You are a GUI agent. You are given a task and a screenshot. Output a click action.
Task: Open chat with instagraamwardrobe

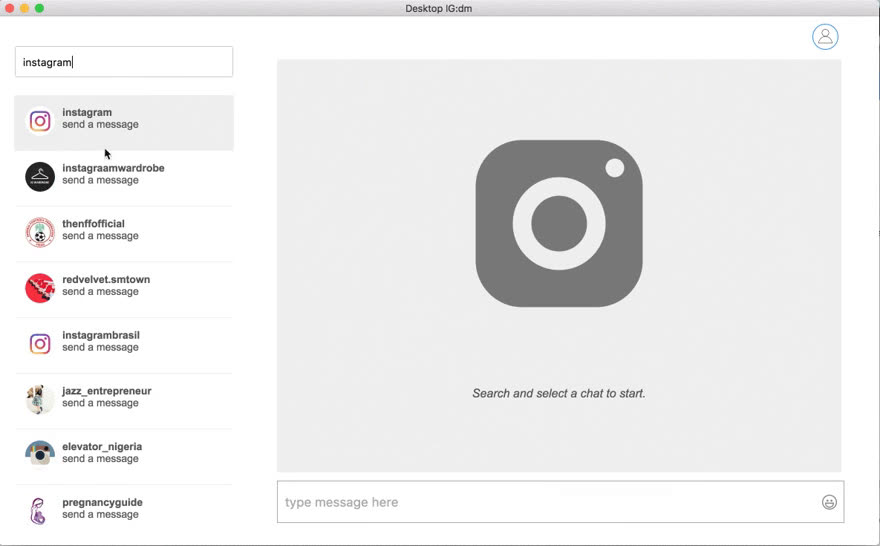(113, 168)
